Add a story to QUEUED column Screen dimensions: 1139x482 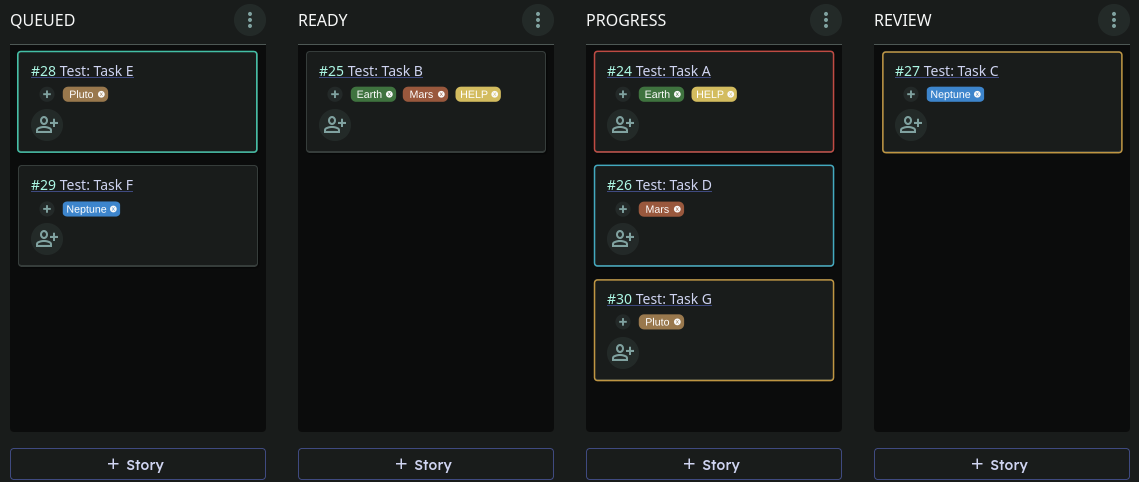[x=138, y=464]
